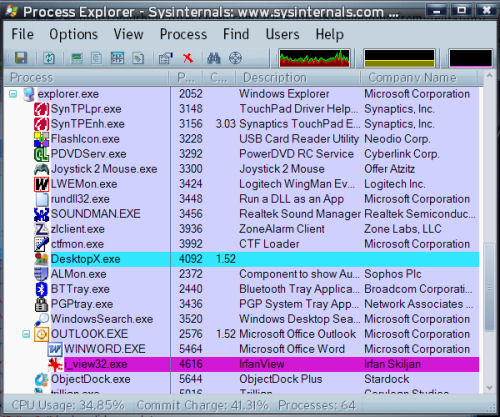
Task: Toggle the lower pane toolbar icon
Action: point(117,58)
